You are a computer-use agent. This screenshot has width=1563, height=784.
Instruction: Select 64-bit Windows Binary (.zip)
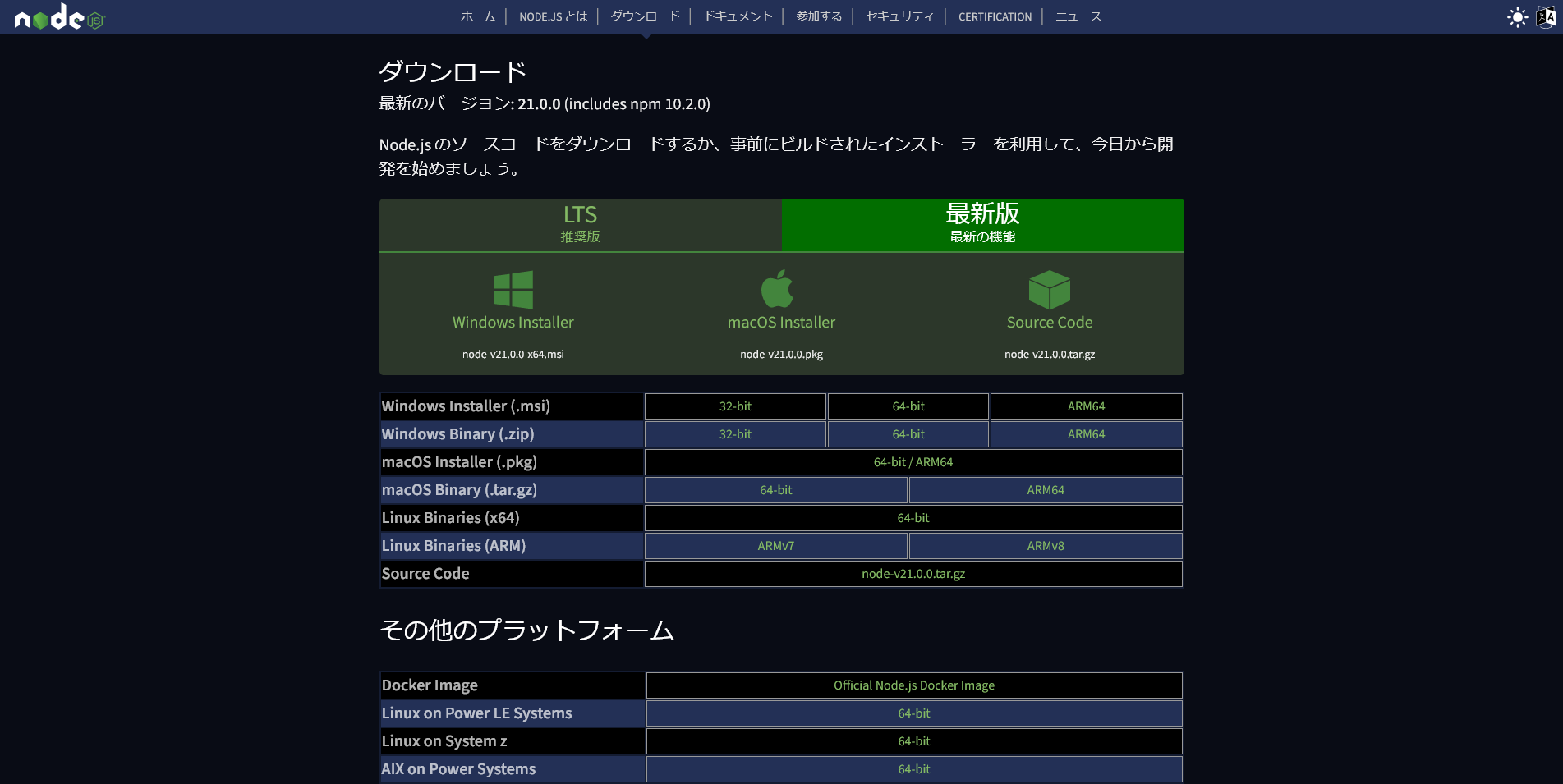point(908,434)
